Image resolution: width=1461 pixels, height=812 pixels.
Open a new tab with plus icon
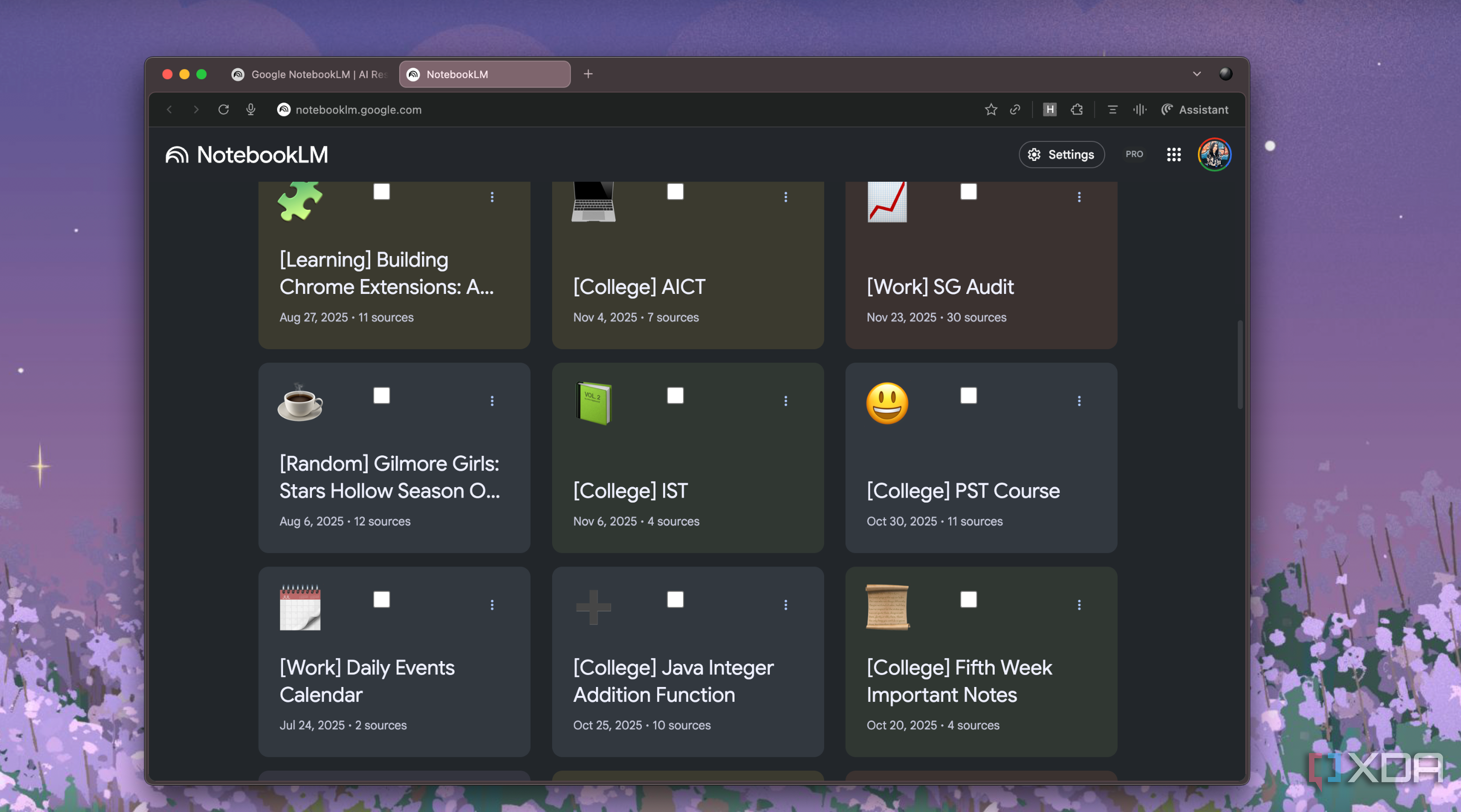click(x=588, y=74)
